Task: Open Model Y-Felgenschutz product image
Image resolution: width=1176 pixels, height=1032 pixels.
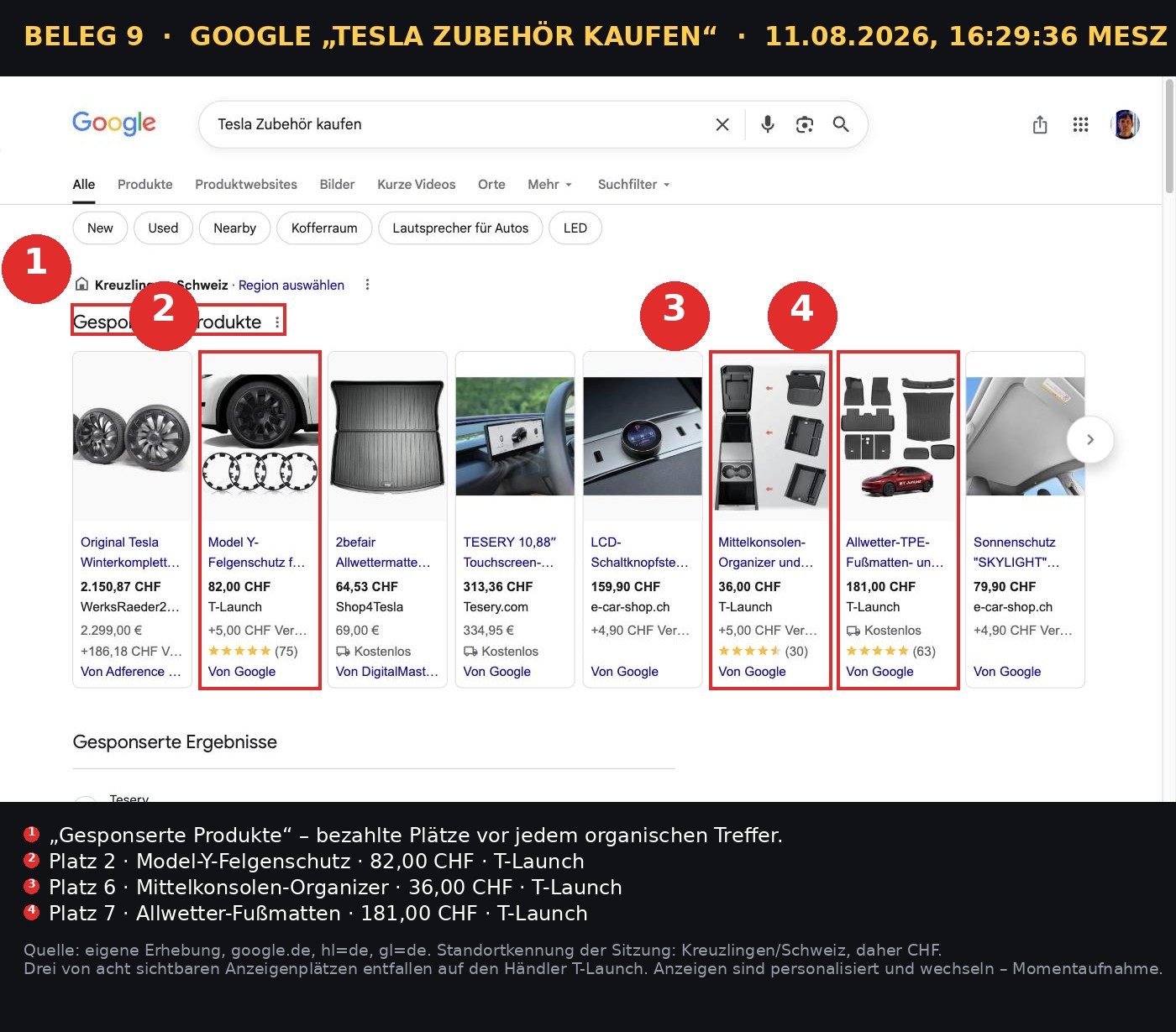Action: pos(260,437)
